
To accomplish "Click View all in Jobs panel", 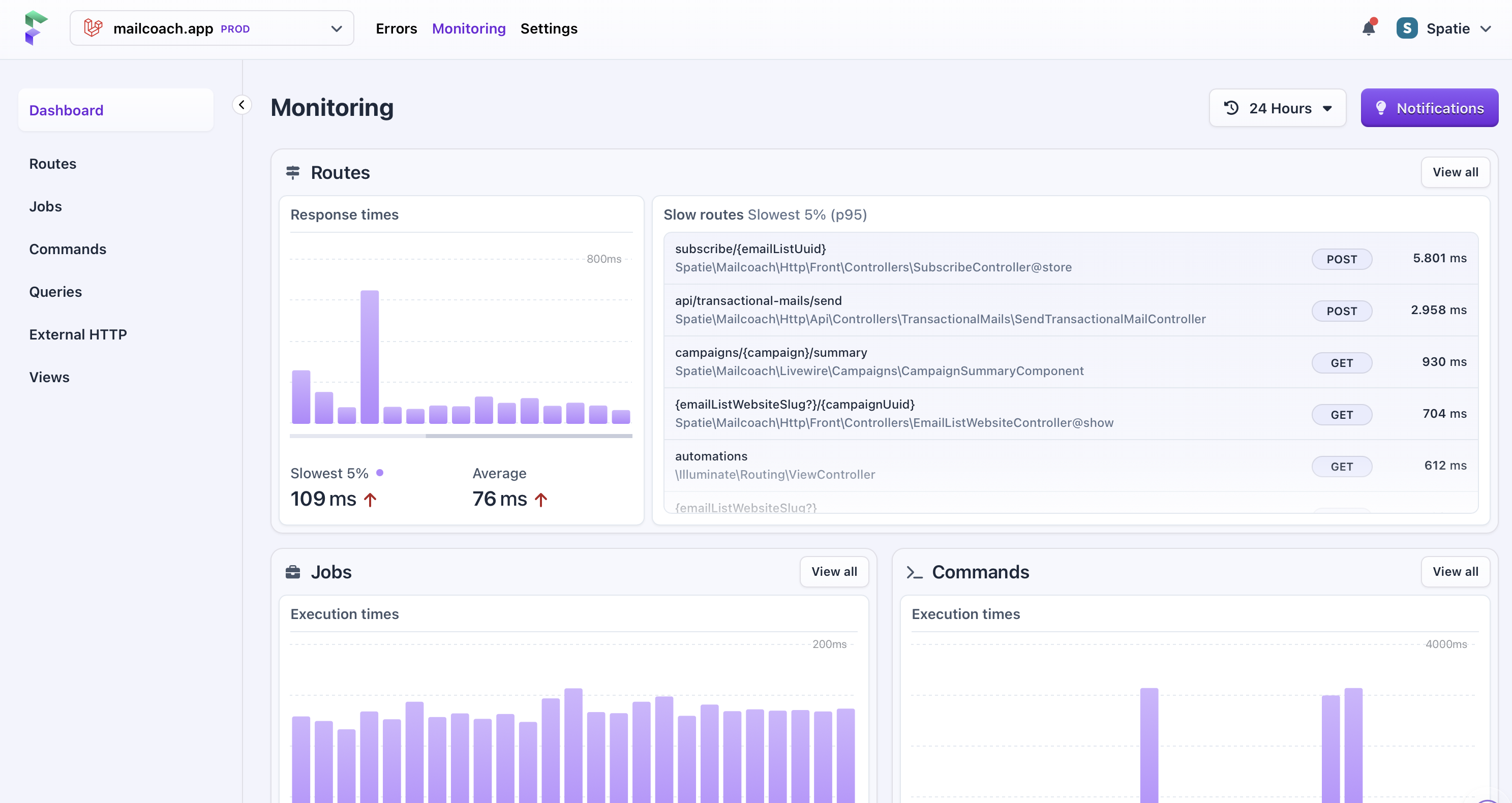I will click(x=834, y=572).
